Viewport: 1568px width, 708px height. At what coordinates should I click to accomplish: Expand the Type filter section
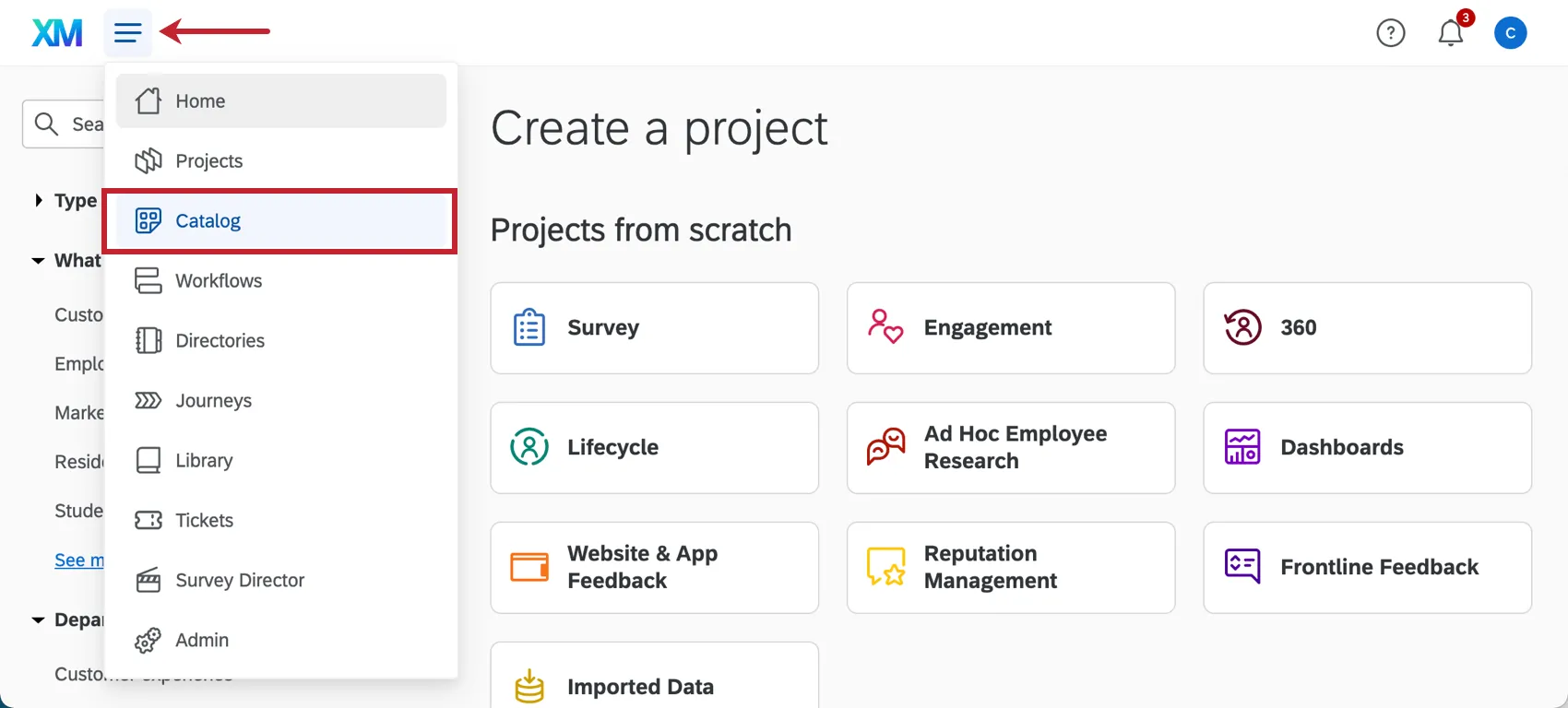tap(39, 200)
